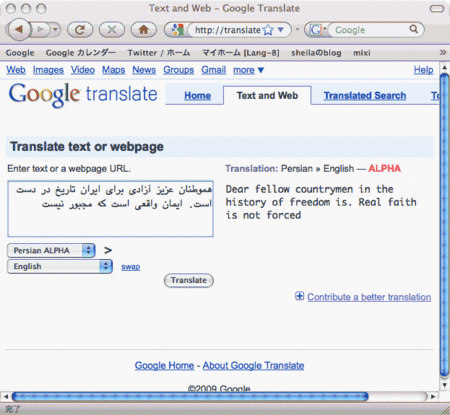The width and height of the screenshot is (450, 415).
Task: Open the Groups link
Action: [x=178, y=70]
